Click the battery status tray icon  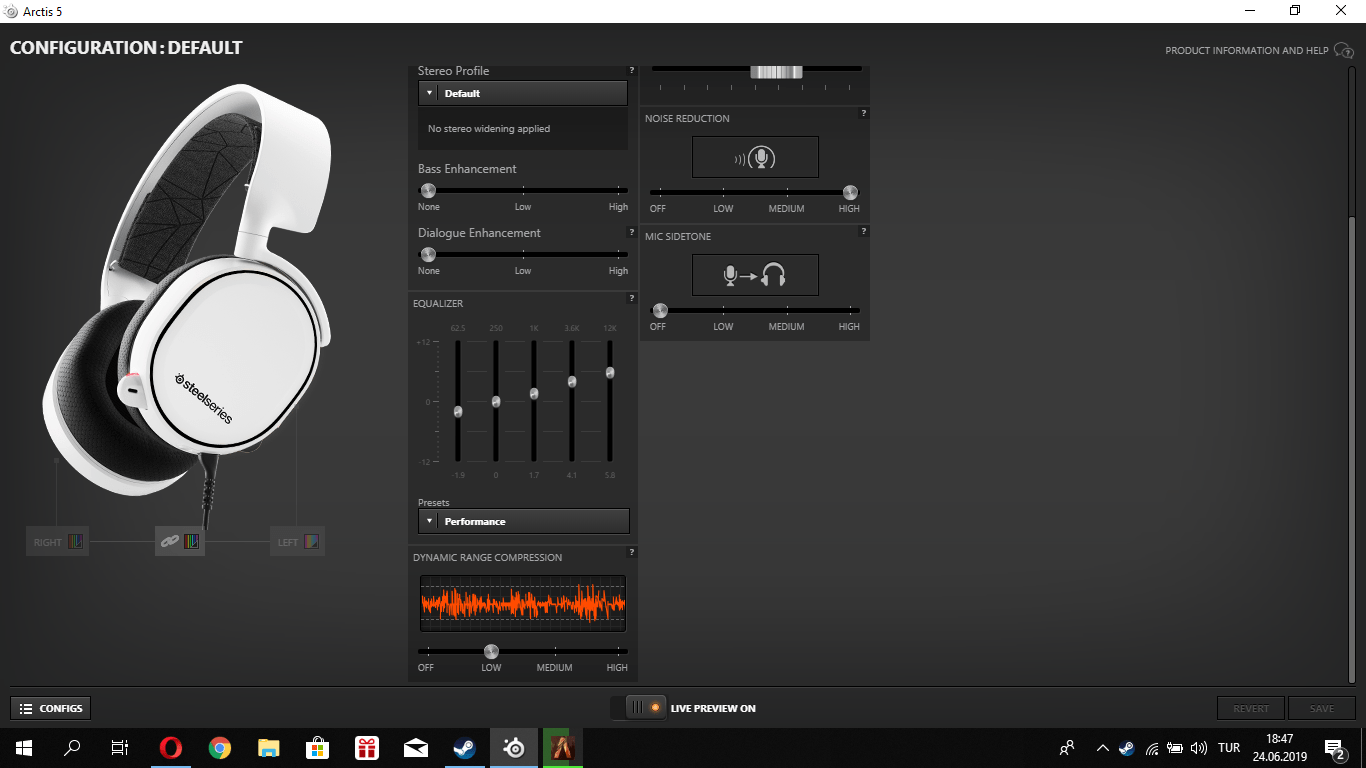point(1176,747)
